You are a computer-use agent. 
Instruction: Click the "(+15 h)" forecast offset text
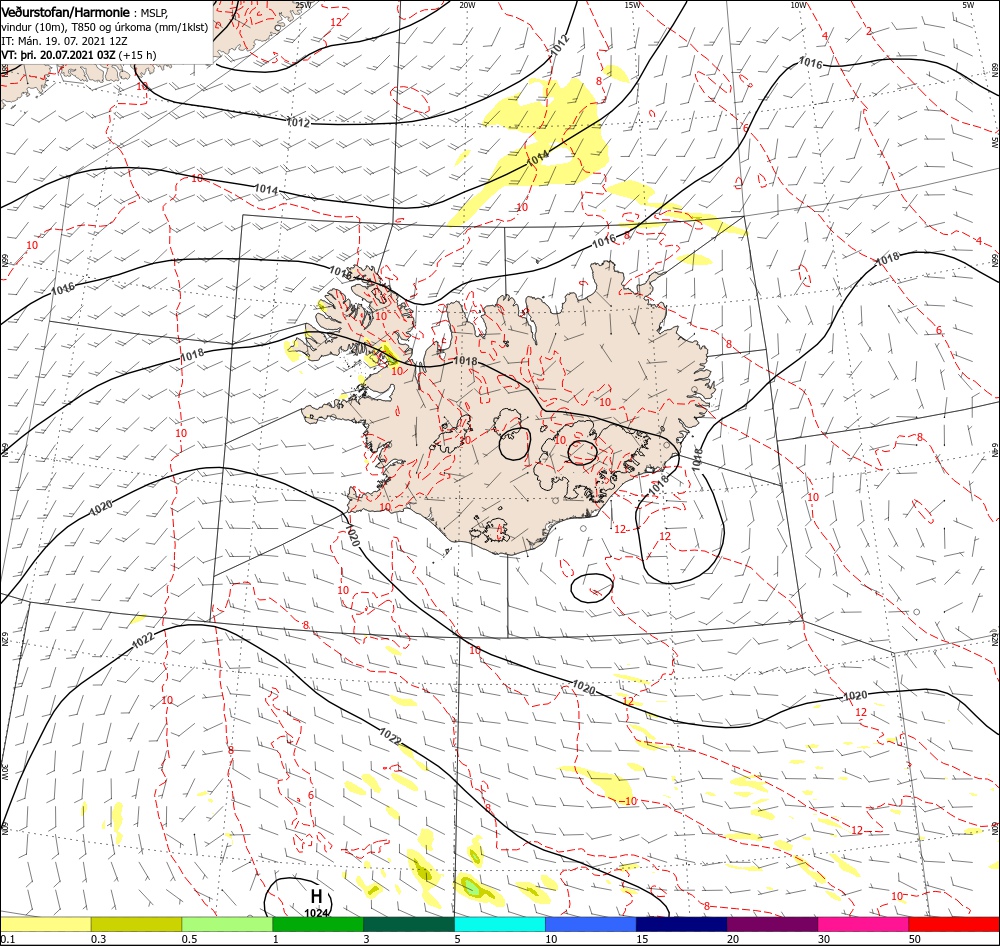pyautogui.click(x=138, y=55)
